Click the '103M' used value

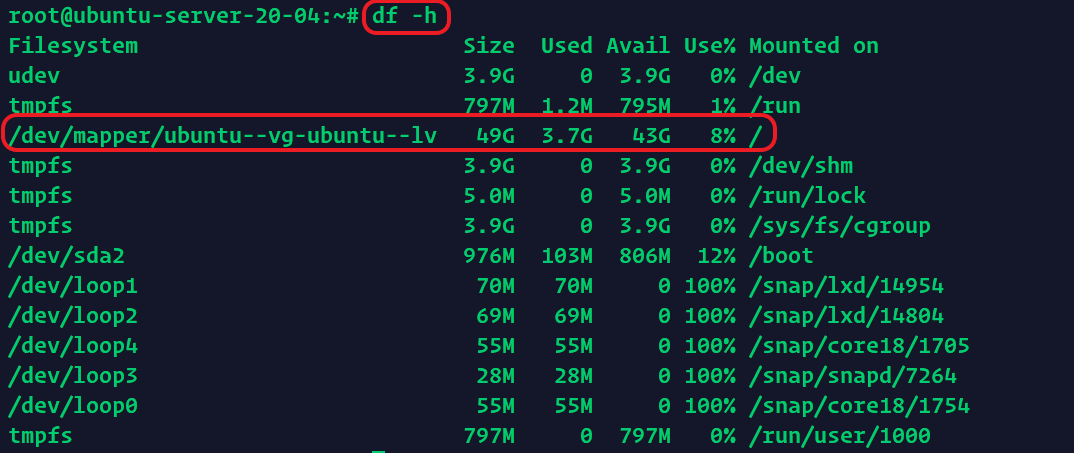(566, 256)
